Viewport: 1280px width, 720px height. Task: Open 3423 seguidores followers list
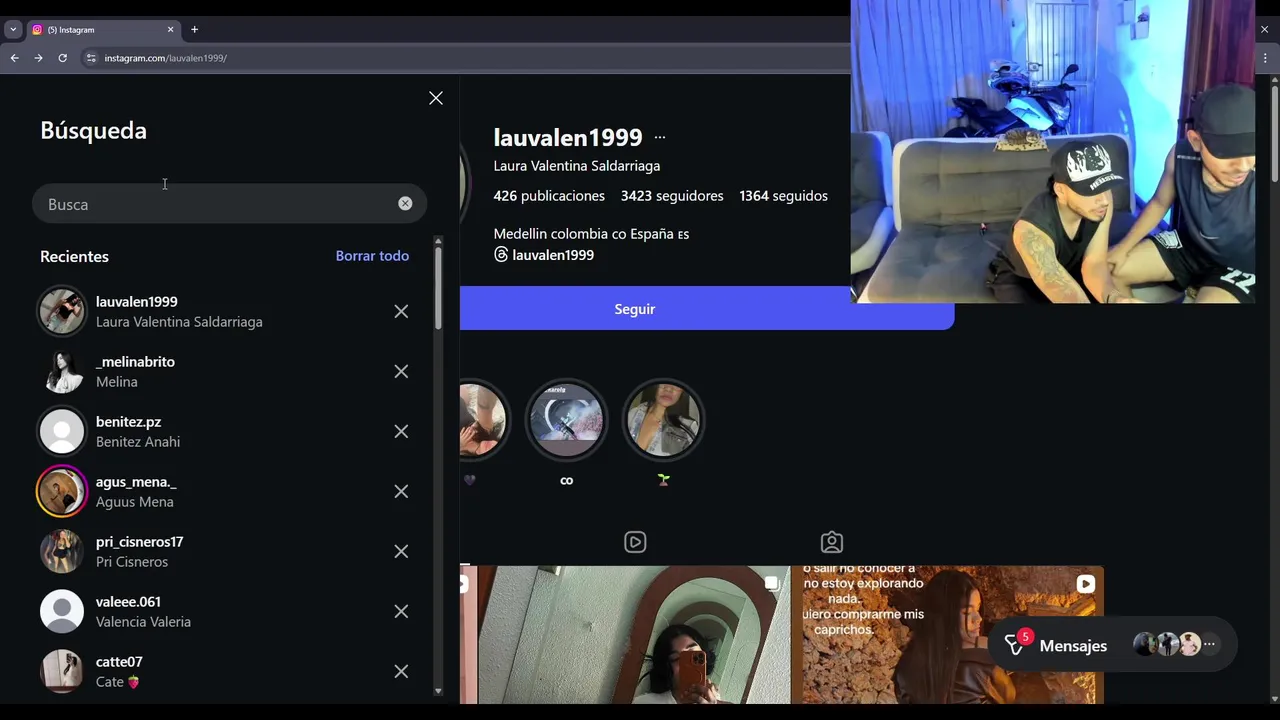pos(672,196)
